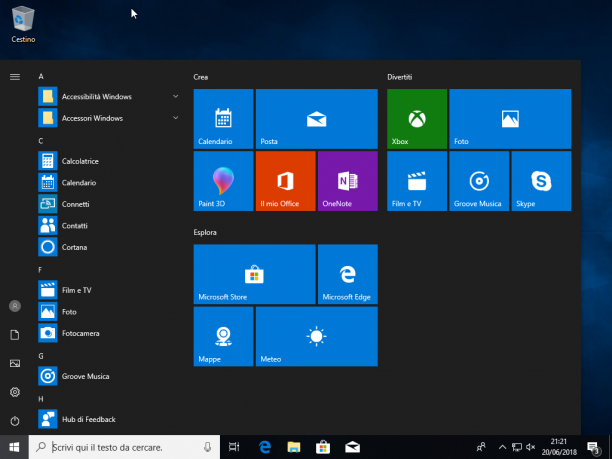
Task: Launch the Skype tile
Action: click(541, 181)
